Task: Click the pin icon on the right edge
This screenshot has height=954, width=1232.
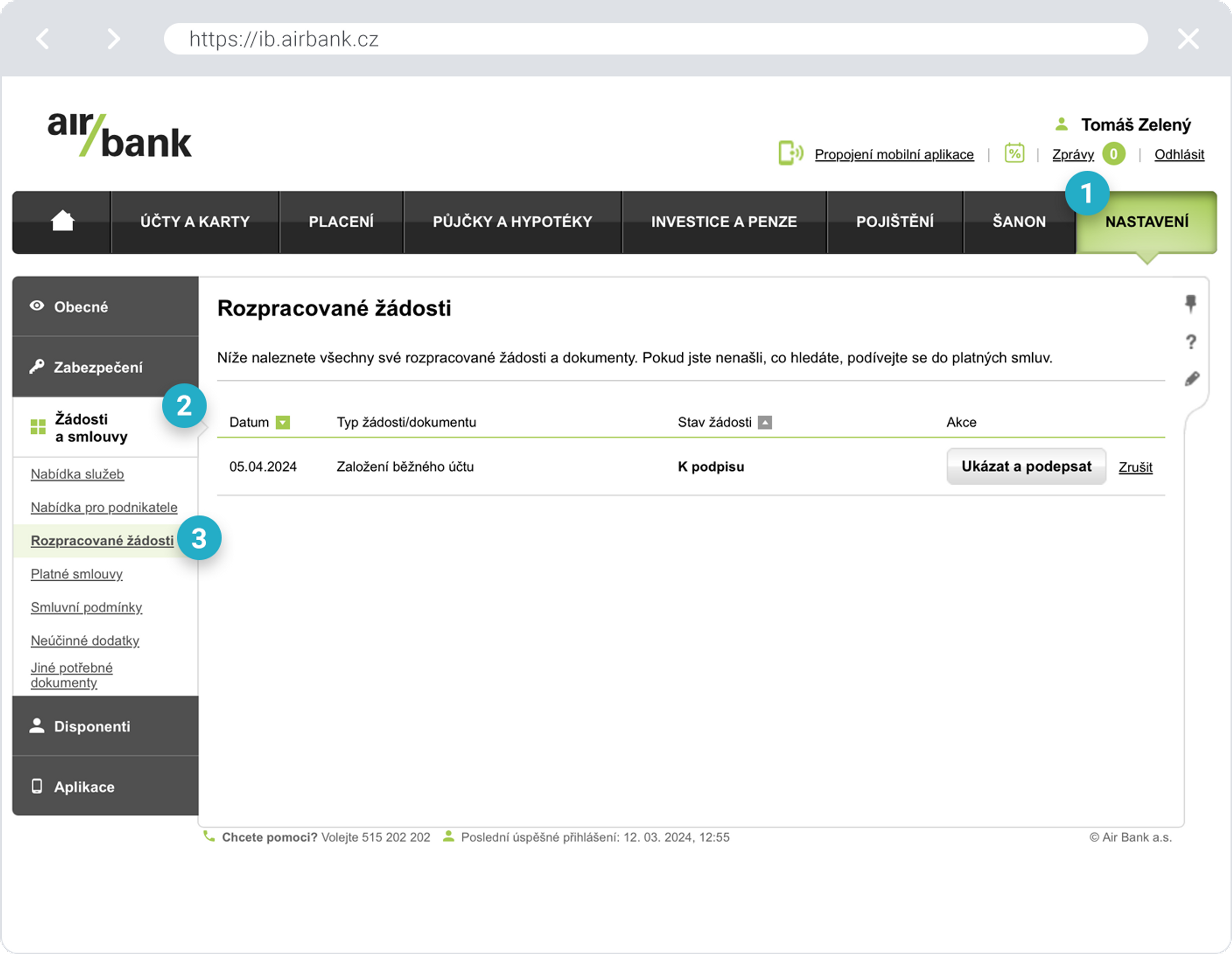Action: (1190, 303)
